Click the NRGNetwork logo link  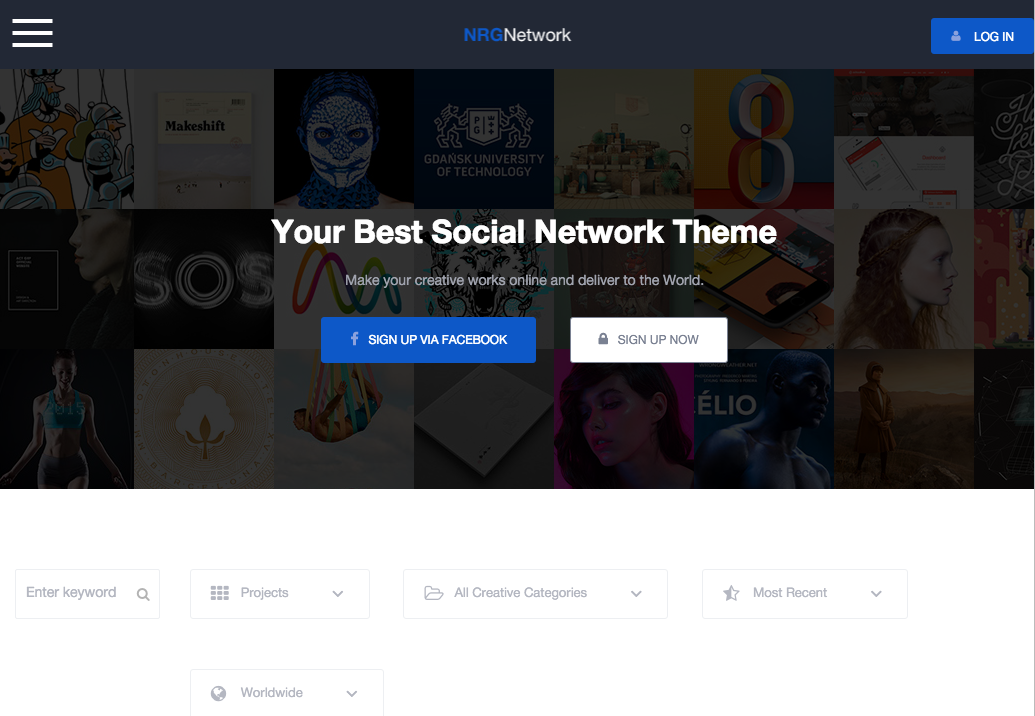(517, 35)
